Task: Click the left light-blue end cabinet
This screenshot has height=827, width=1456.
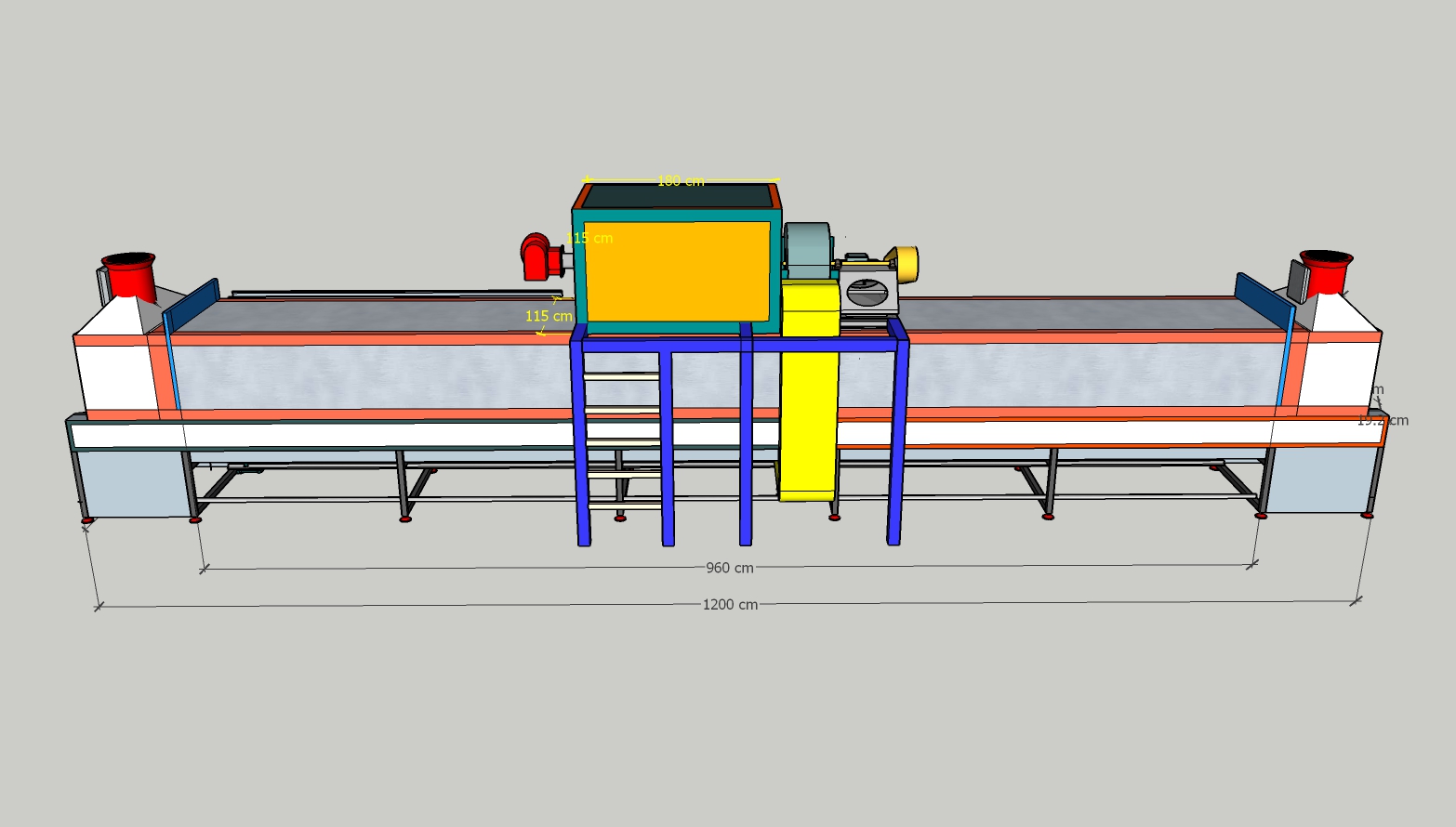Action: tap(130, 483)
